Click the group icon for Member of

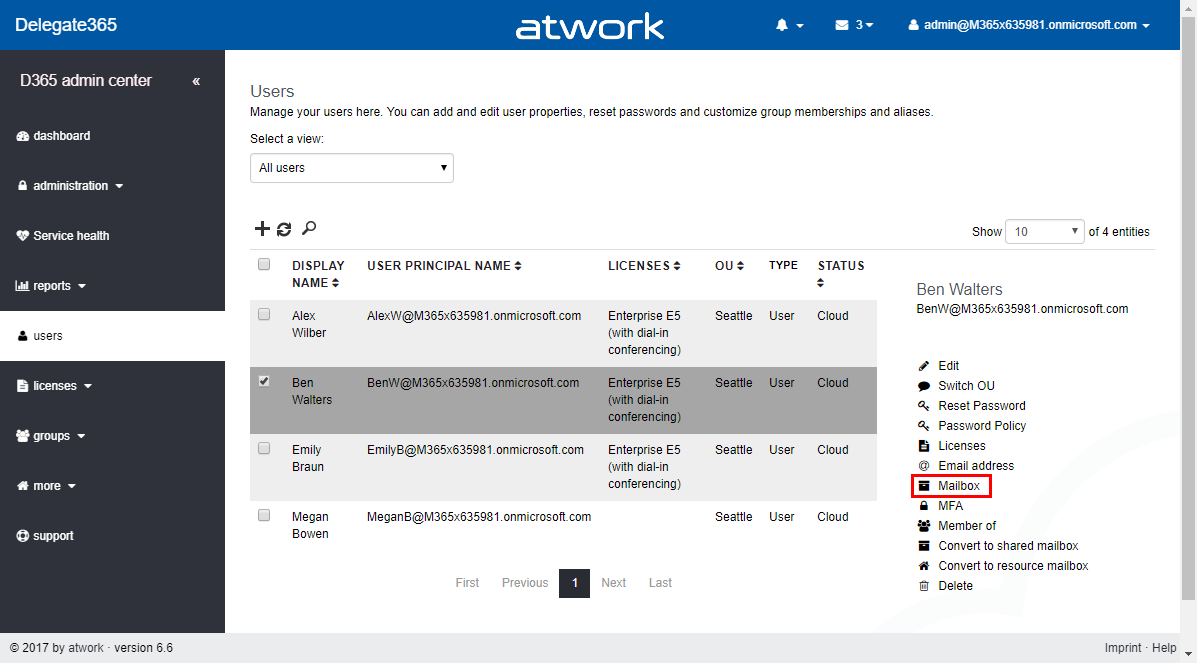click(924, 526)
